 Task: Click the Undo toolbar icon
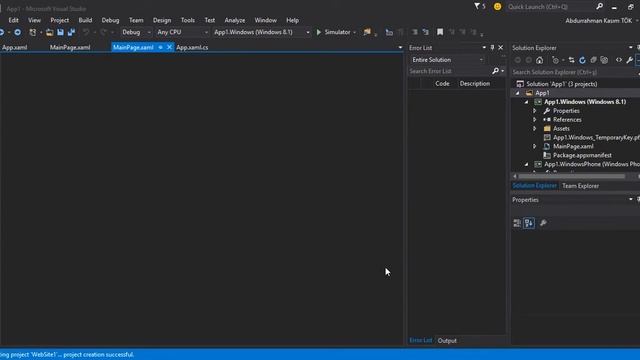[86, 32]
